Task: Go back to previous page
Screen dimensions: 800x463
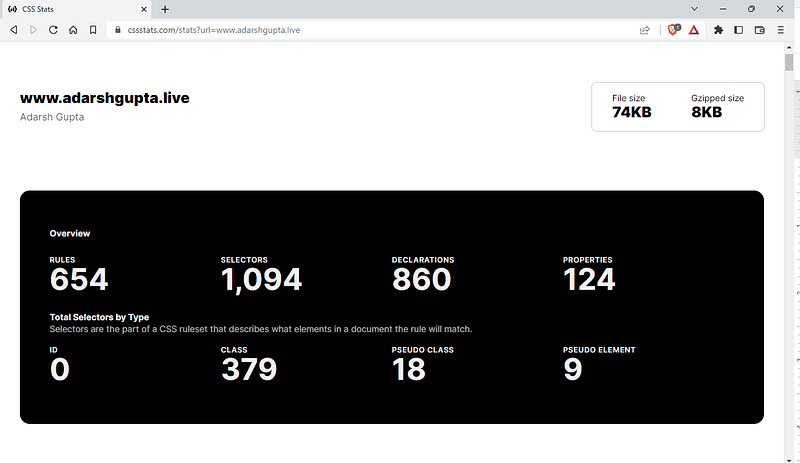Action: click(x=14, y=30)
